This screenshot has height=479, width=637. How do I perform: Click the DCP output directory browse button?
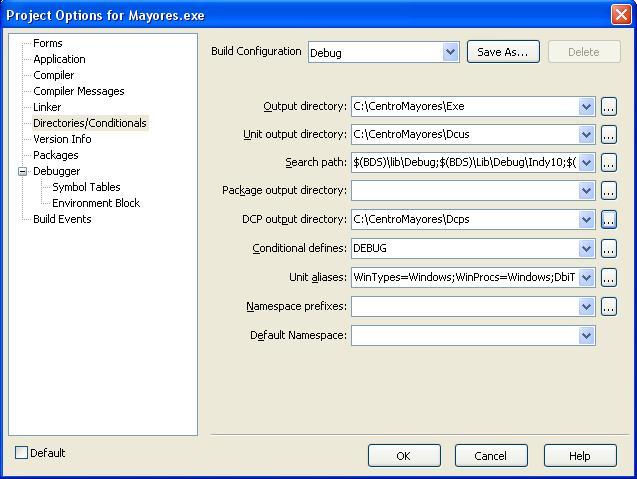tap(608, 219)
